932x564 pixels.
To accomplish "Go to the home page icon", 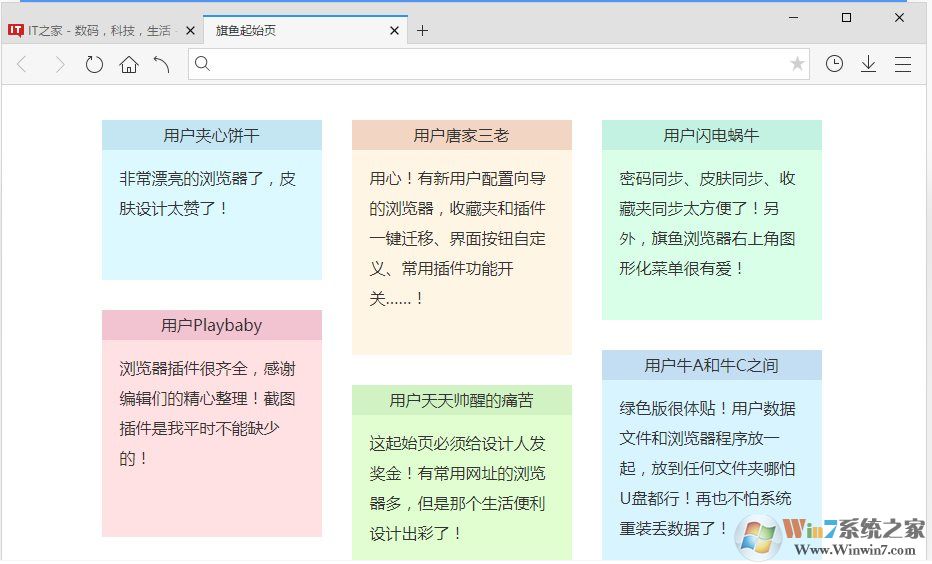I will [128, 65].
